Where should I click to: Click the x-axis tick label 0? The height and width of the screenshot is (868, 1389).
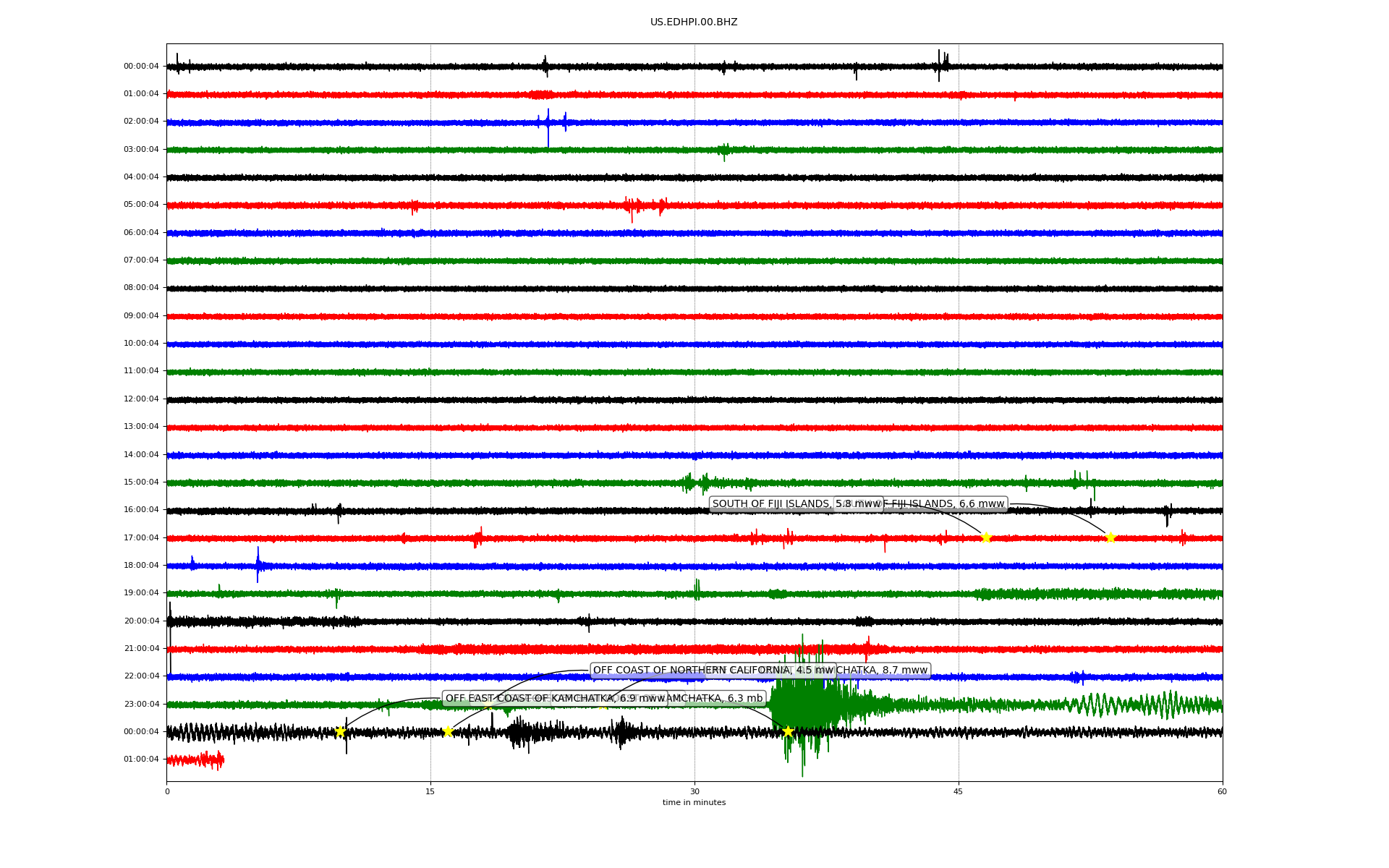[167, 791]
